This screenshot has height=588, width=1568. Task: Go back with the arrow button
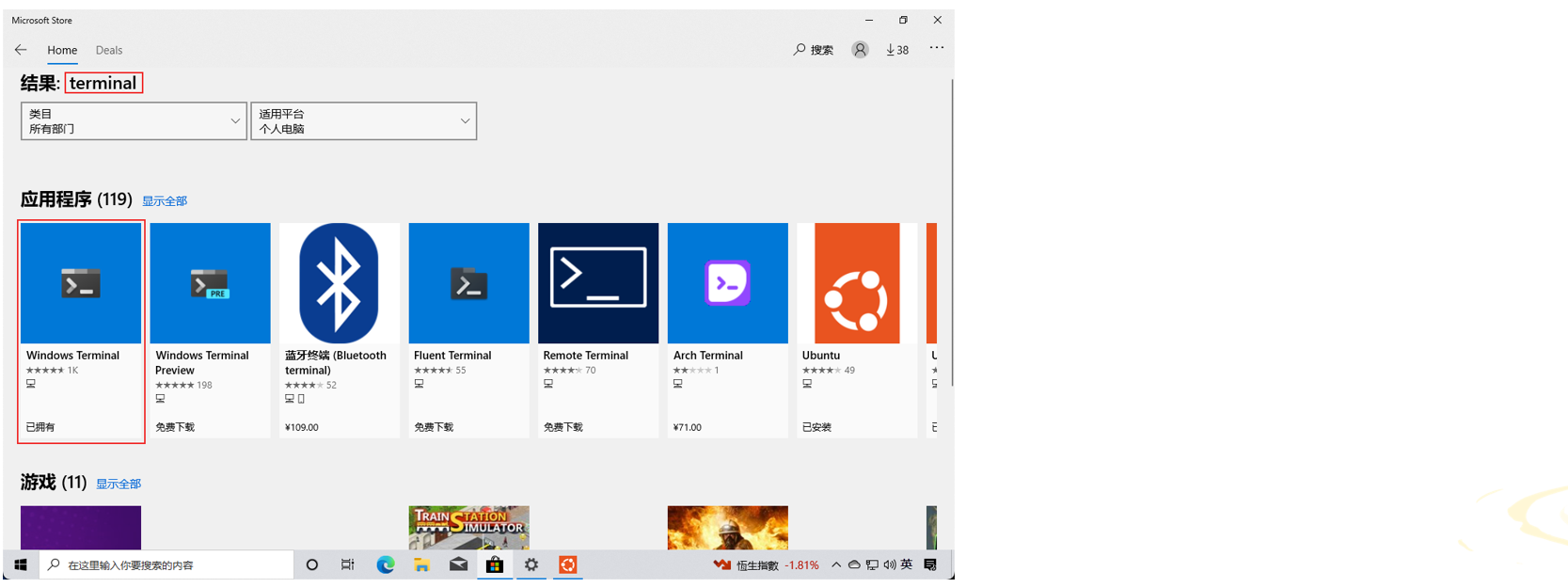point(21,50)
